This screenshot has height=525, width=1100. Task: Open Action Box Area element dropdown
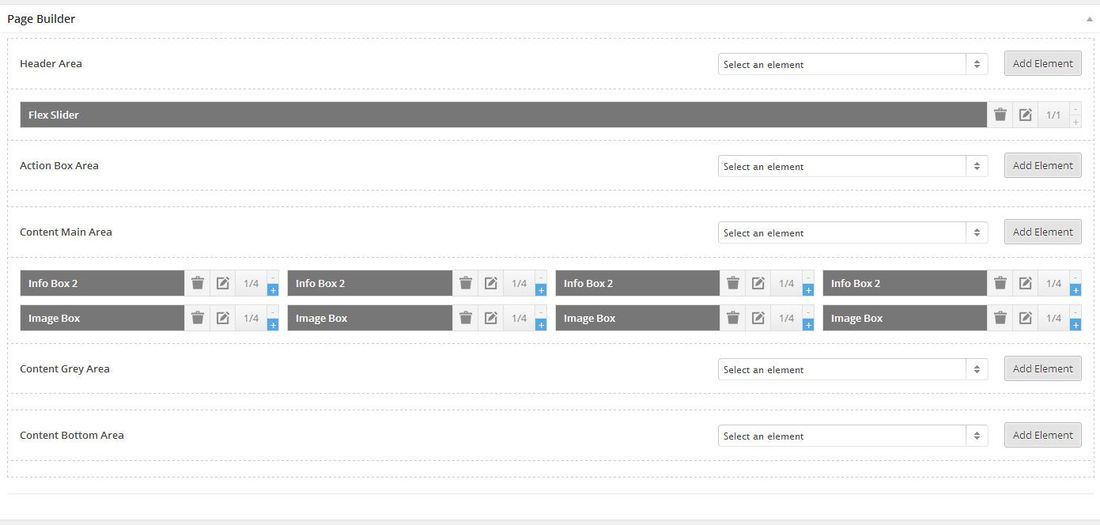coord(852,166)
